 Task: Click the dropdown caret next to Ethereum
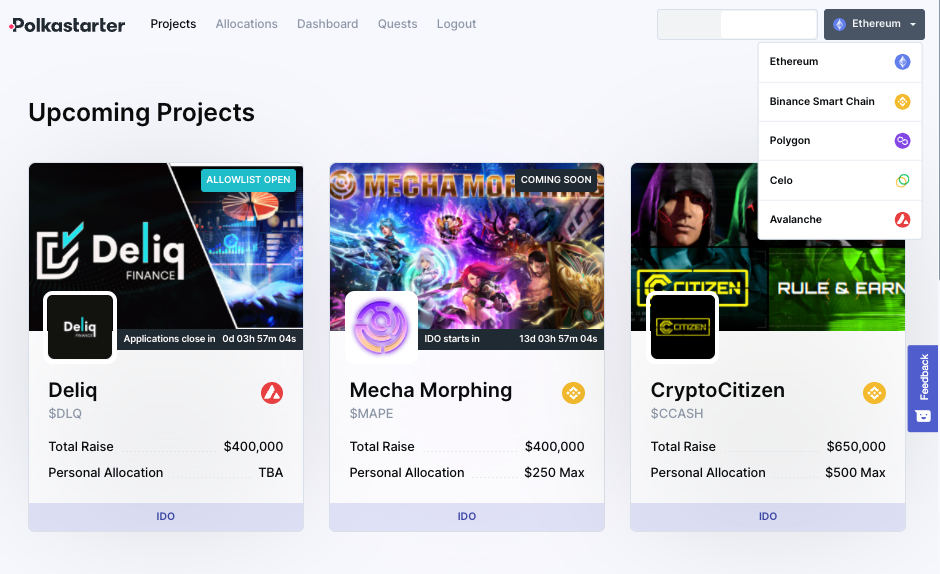(913, 25)
